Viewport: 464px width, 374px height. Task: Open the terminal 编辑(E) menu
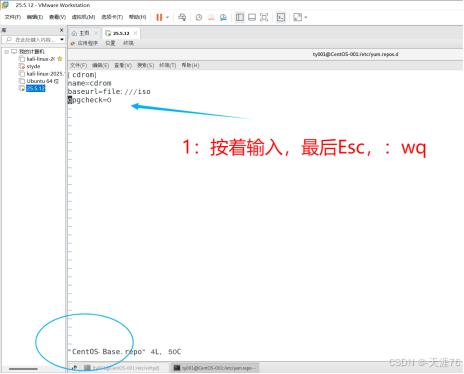(101, 65)
